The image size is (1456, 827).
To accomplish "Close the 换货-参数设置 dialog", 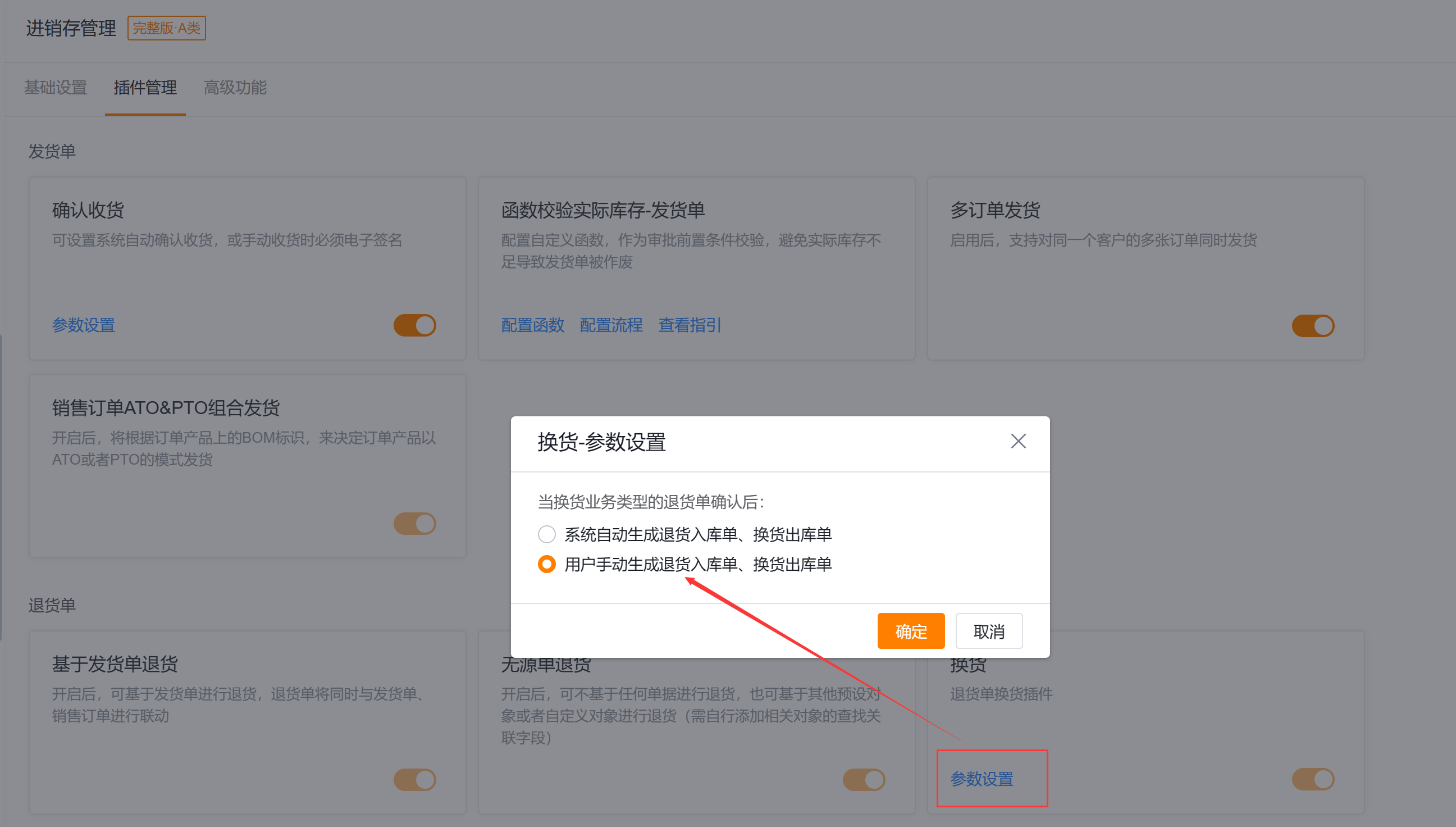I will coord(1018,442).
